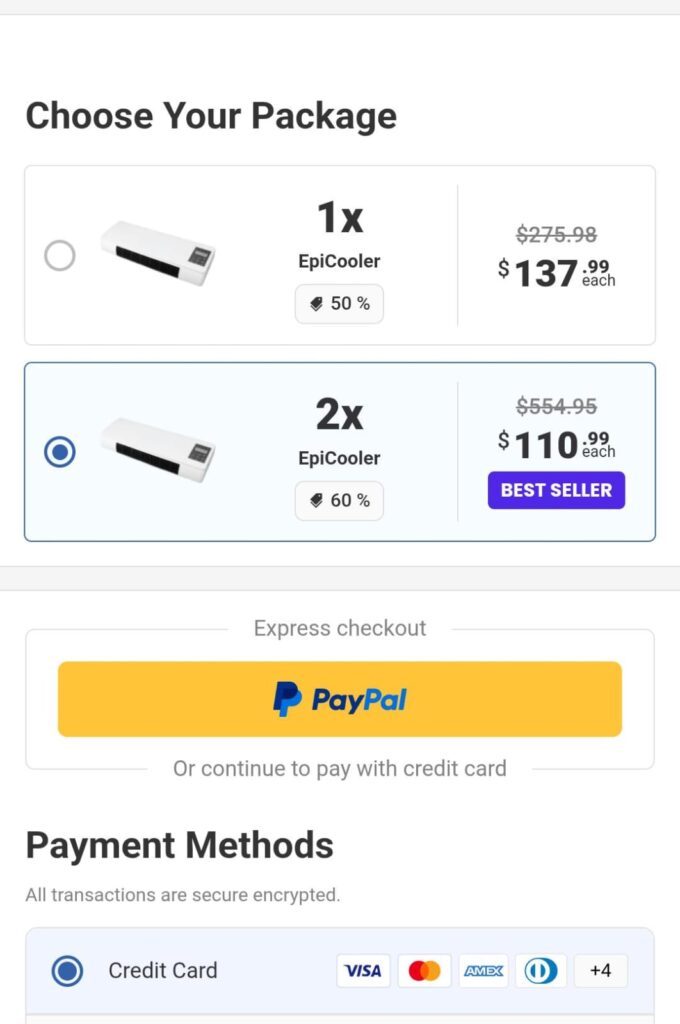This screenshot has height=1024, width=680.
Task: Click the Credit Card label text
Action: tap(163, 970)
